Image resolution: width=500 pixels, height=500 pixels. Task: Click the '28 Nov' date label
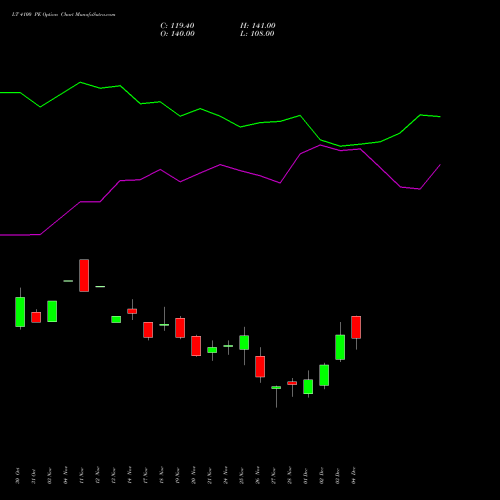tap(290, 476)
